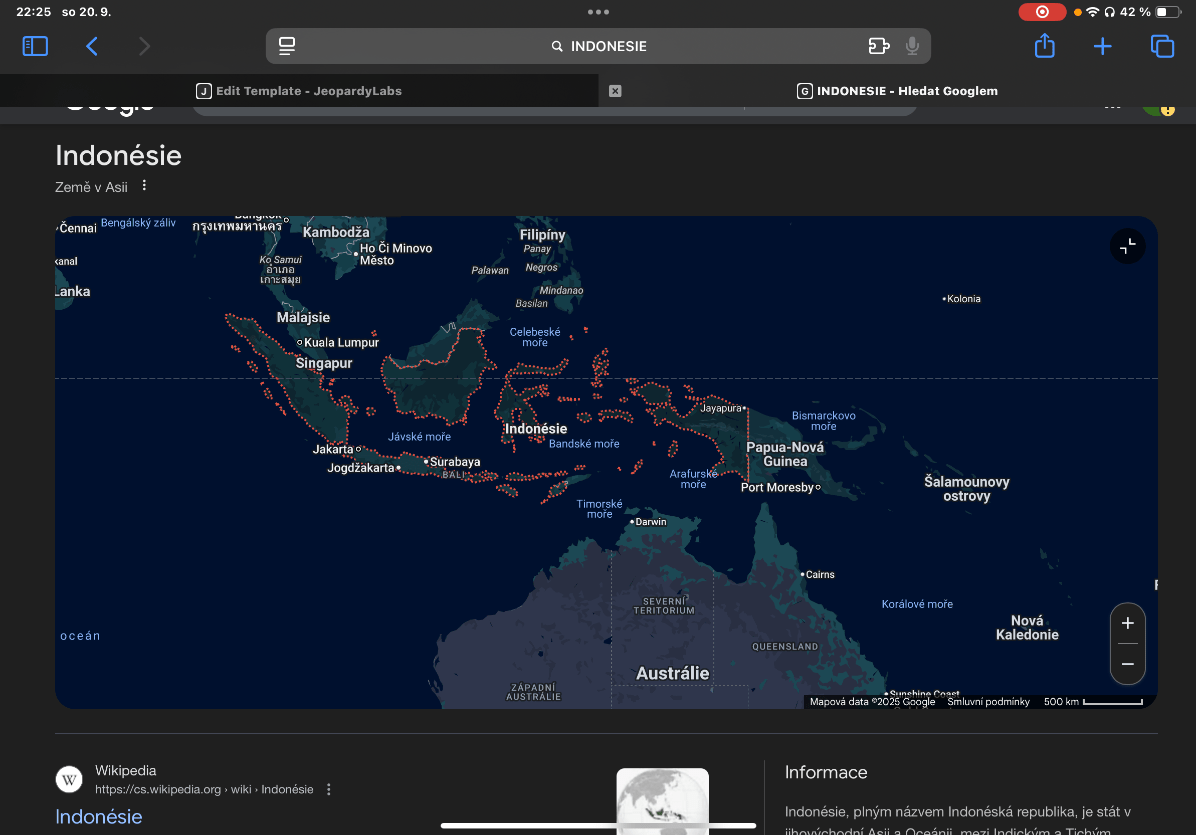This screenshot has height=835, width=1196.
Task: Zoom out on the map
Action: (x=1127, y=664)
